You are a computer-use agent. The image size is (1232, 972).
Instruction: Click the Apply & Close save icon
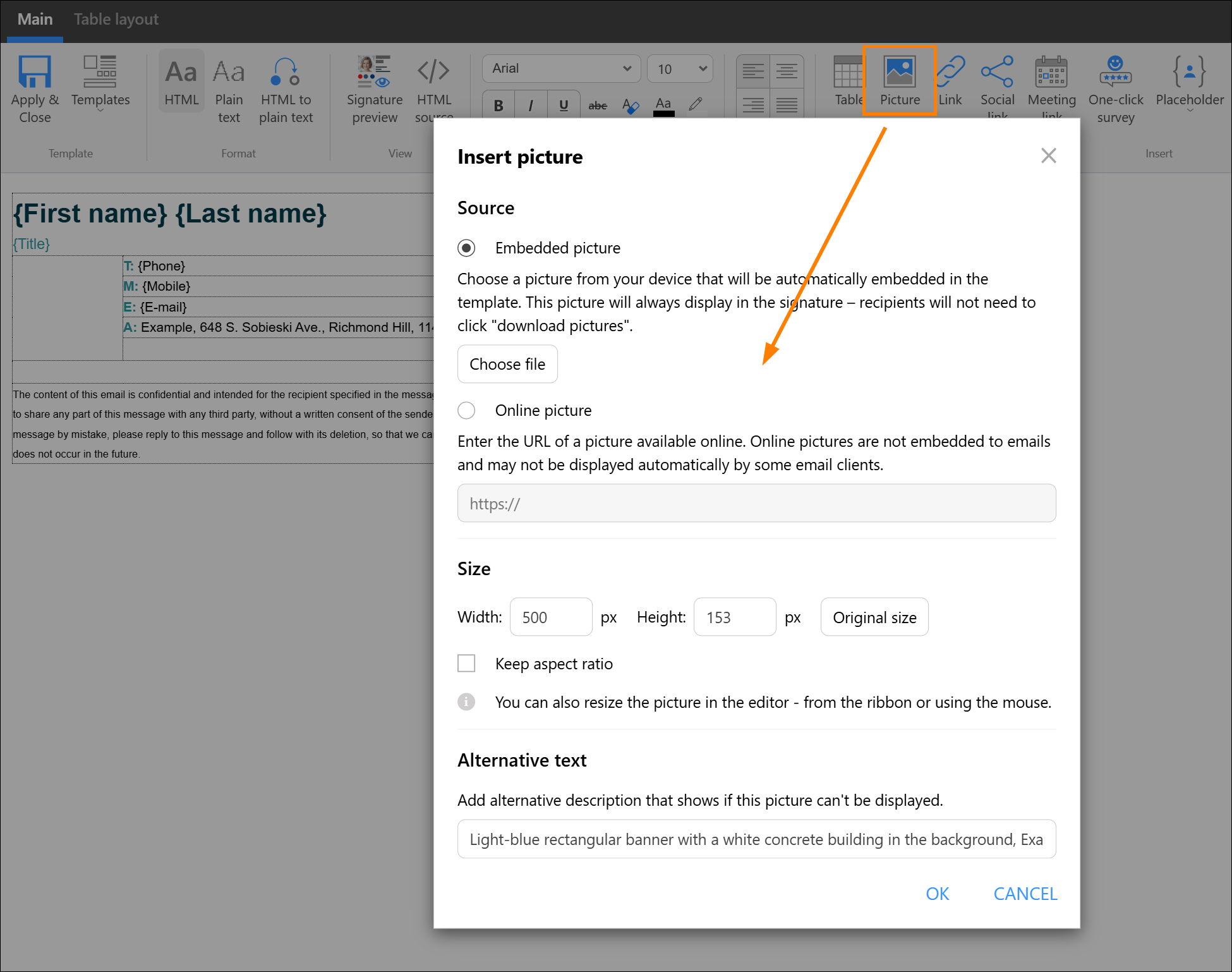(34, 71)
